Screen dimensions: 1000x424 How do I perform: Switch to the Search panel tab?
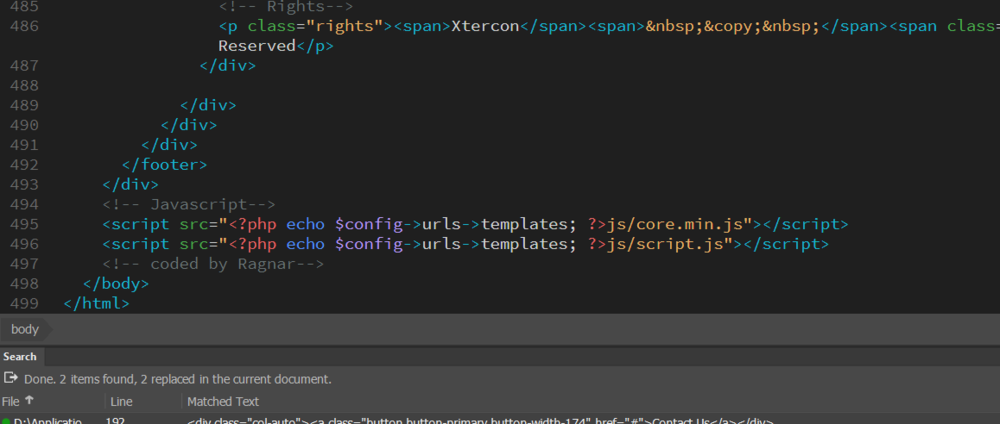pos(20,356)
